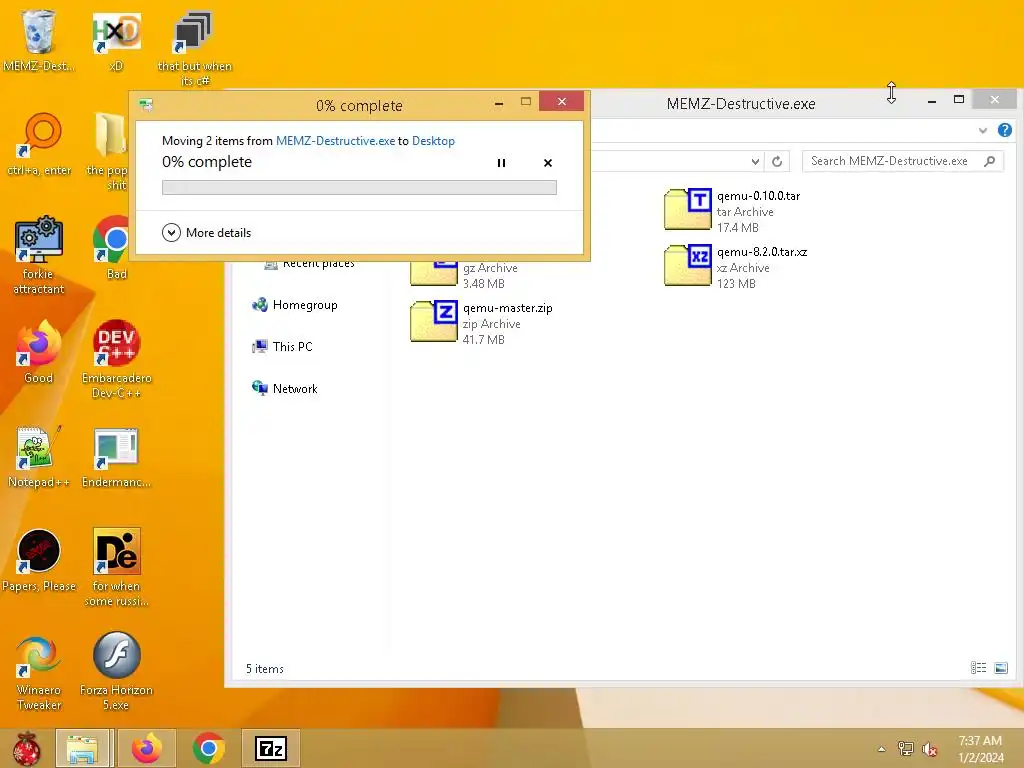Open 7-Zip from the taskbar
1024x768 pixels.
click(x=270, y=748)
